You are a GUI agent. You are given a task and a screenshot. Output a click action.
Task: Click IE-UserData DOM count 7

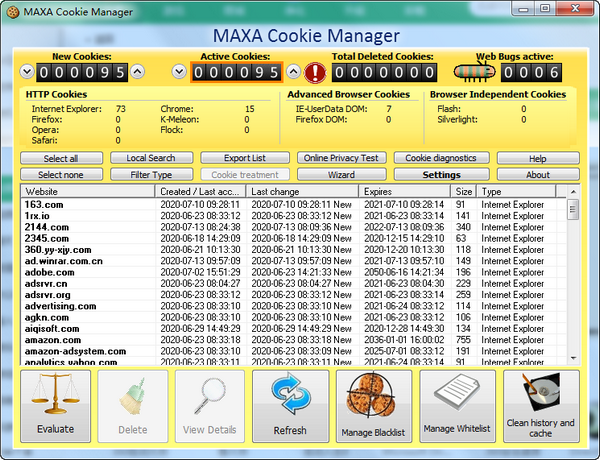389,109
